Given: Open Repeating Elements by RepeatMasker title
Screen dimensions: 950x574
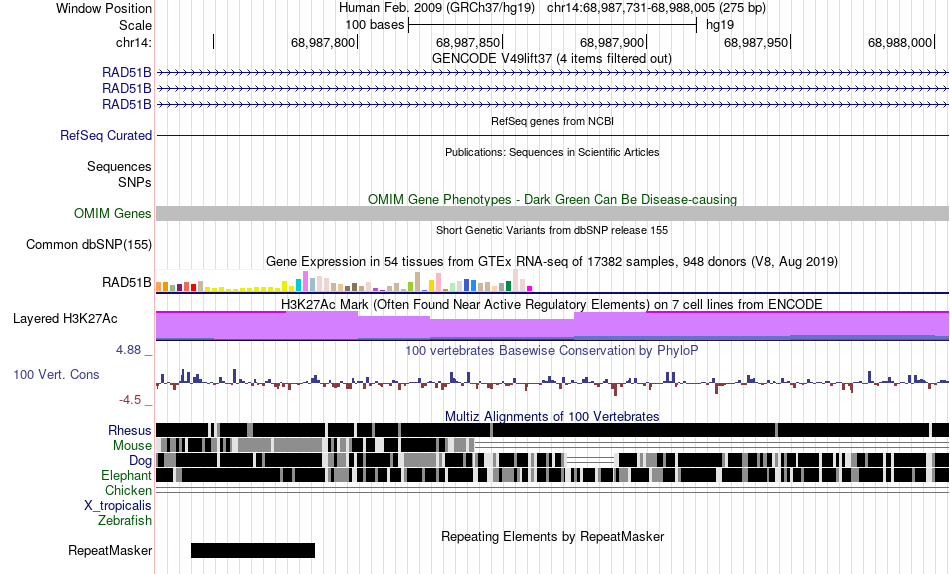Looking at the screenshot, I should tap(552, 536).
